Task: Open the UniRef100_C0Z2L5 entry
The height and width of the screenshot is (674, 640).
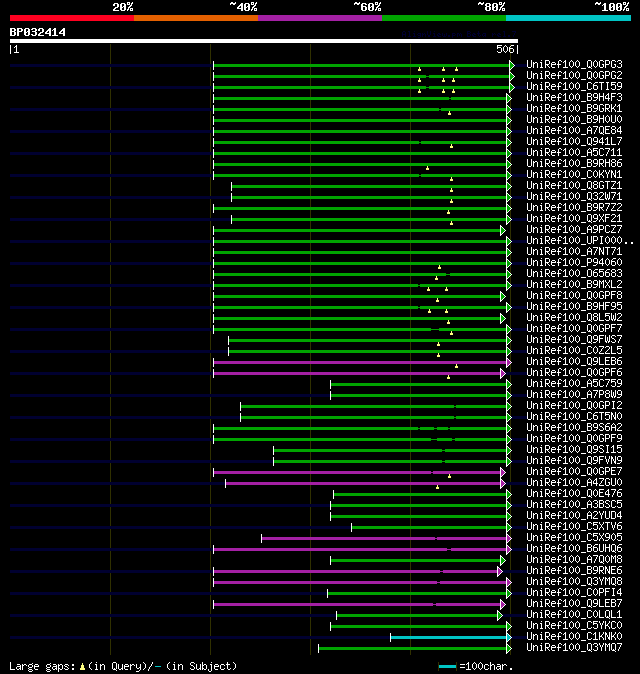Action: click(x=574, y=351)
